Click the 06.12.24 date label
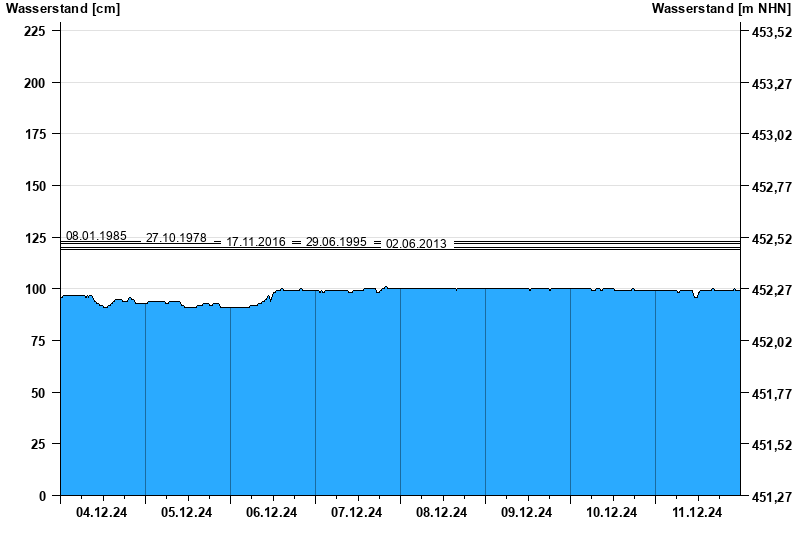 pyautogui.click(x=271, y=513)
